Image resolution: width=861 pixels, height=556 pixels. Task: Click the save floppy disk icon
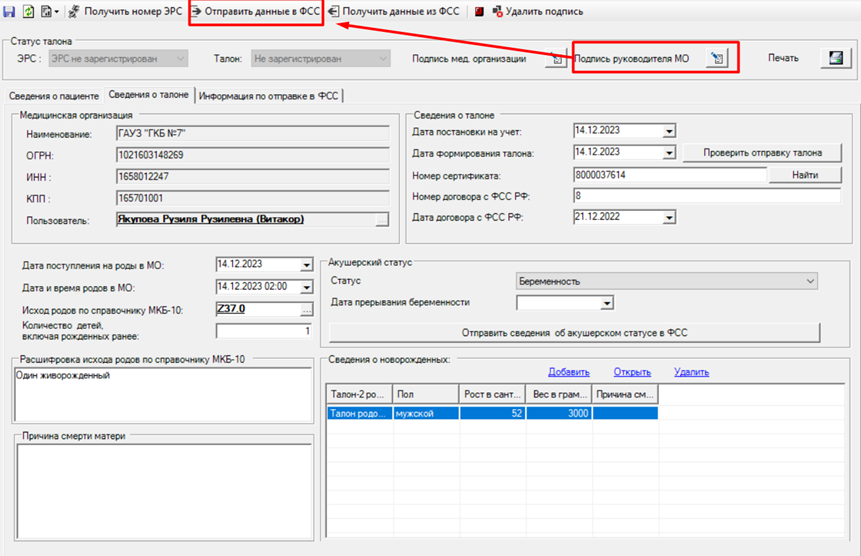tap(9, 12)
